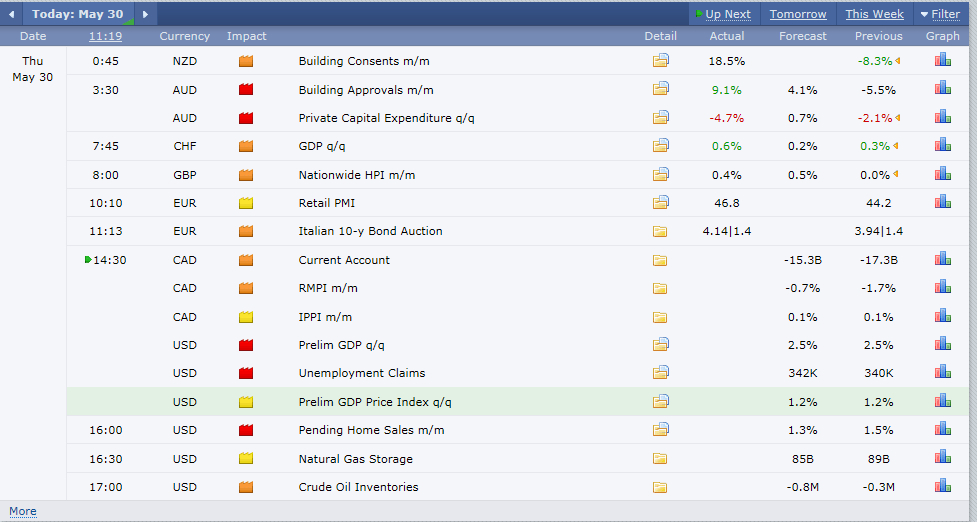The height and width of the screenshot is (522, 977).
Task: Click Crude Oil Inventories event name
Action: 358,487
